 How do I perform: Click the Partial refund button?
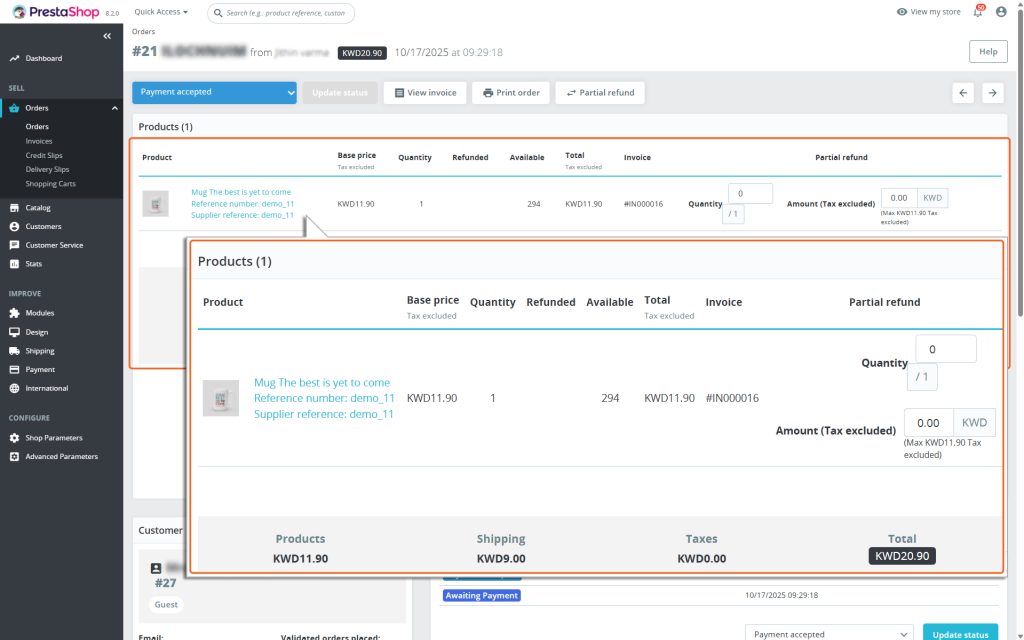600,92
